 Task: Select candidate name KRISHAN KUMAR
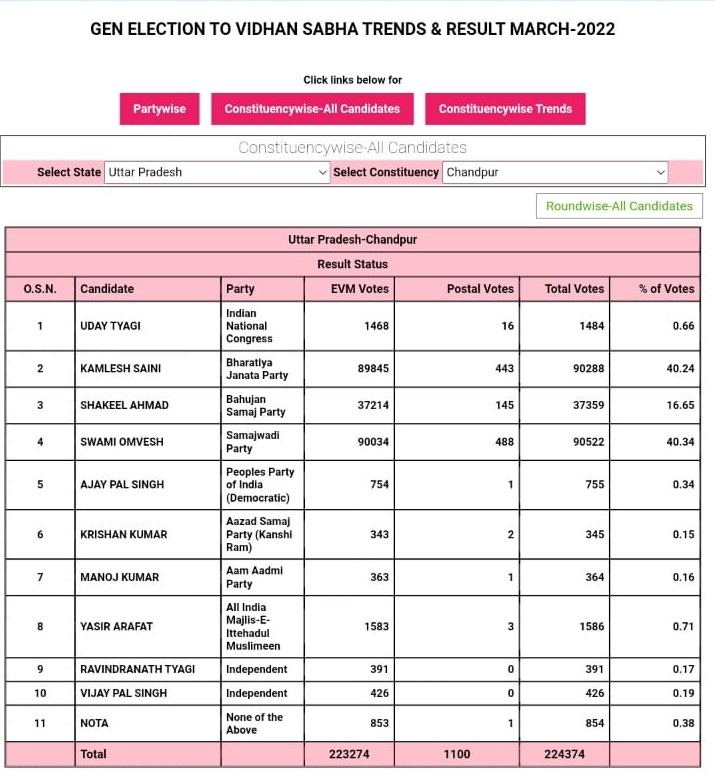(124, 535)
